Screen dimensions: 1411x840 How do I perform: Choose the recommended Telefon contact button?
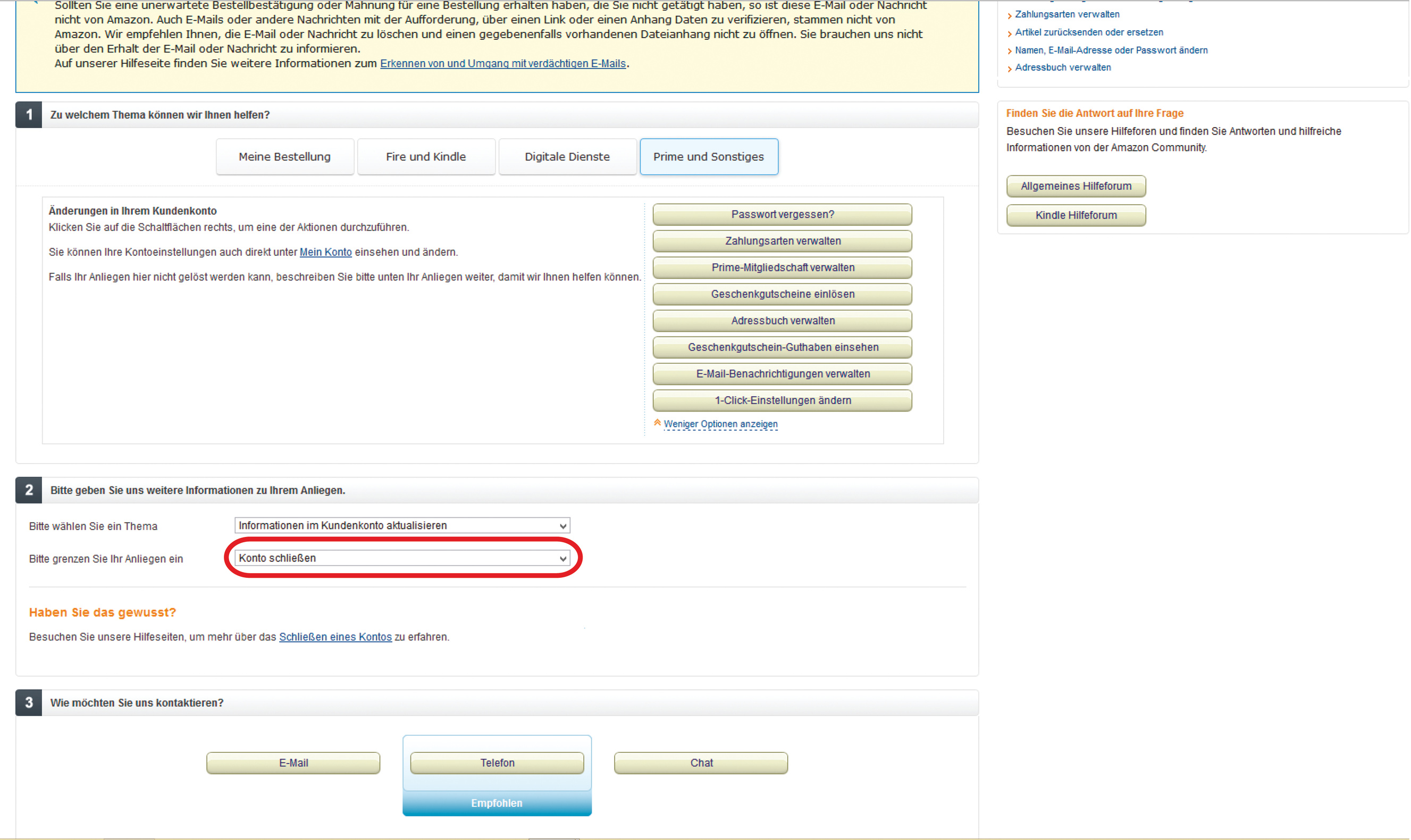497,763
